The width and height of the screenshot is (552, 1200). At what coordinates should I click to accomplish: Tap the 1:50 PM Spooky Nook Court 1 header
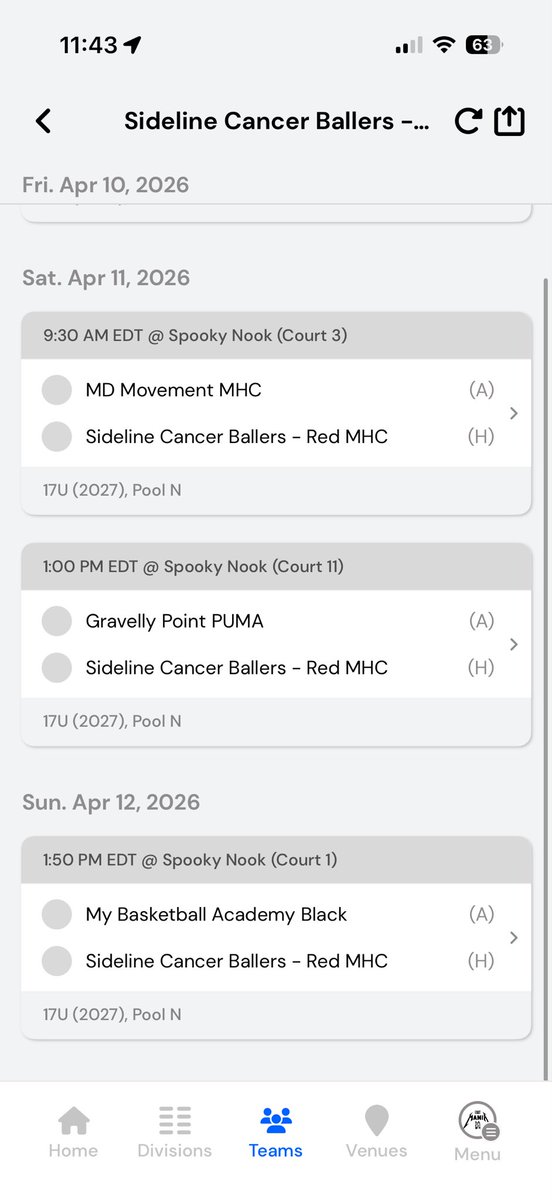[276, 860]
